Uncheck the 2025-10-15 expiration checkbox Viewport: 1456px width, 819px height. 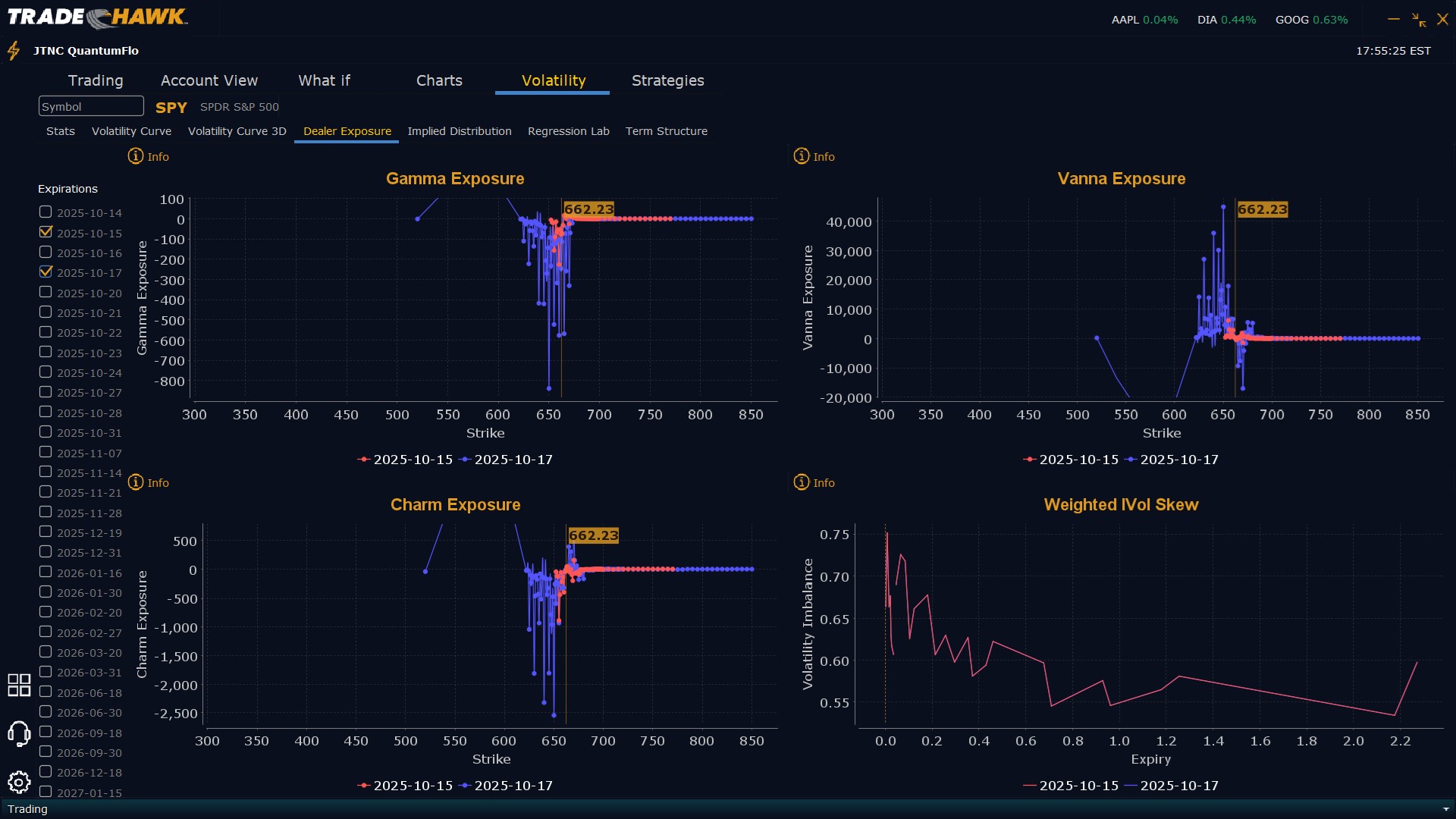click(45, 232)
